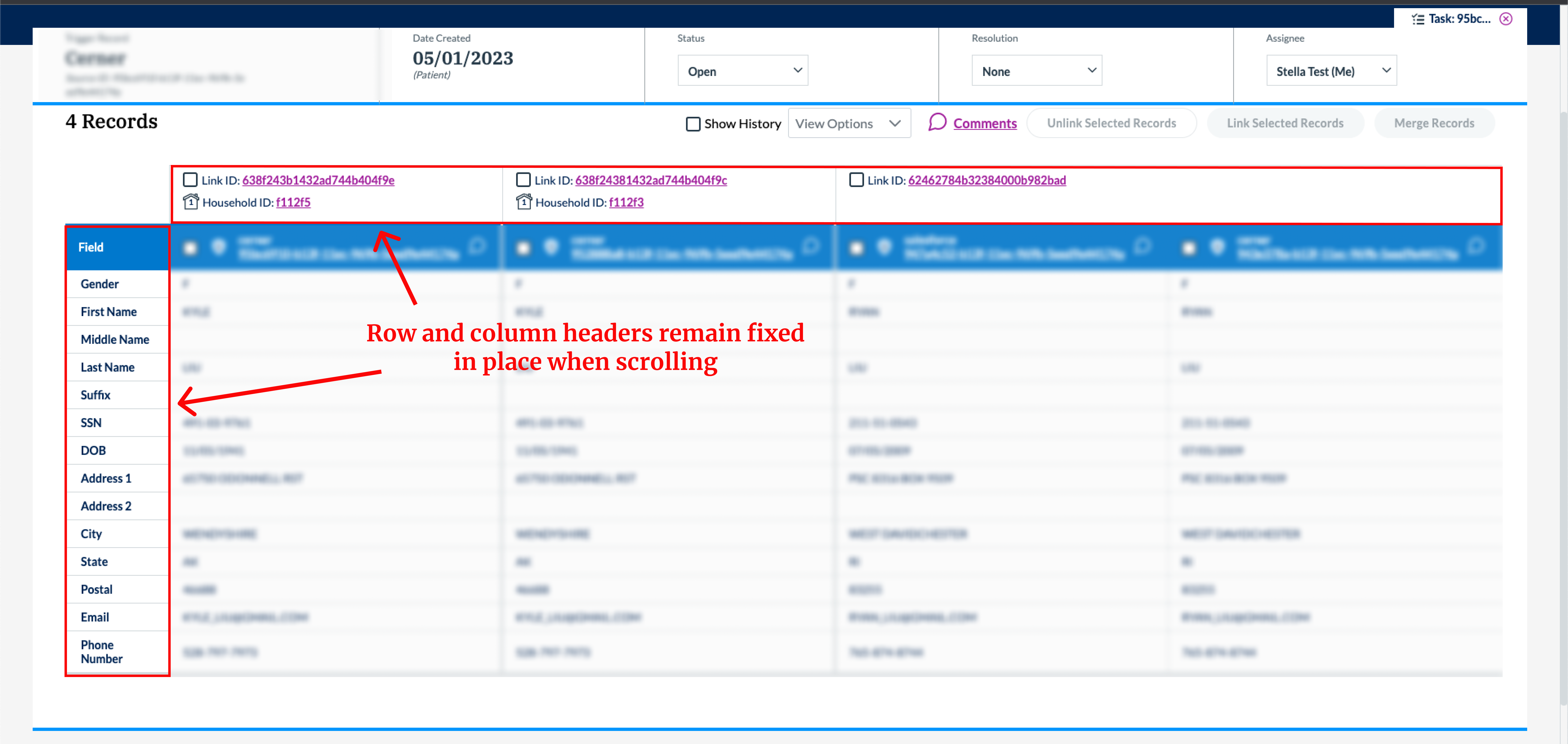This screenshot has width=1568, height=744.
Task: Select the checkbox for Link ID 62462784b32384000b982bad
Action: [x=856, y=180]
